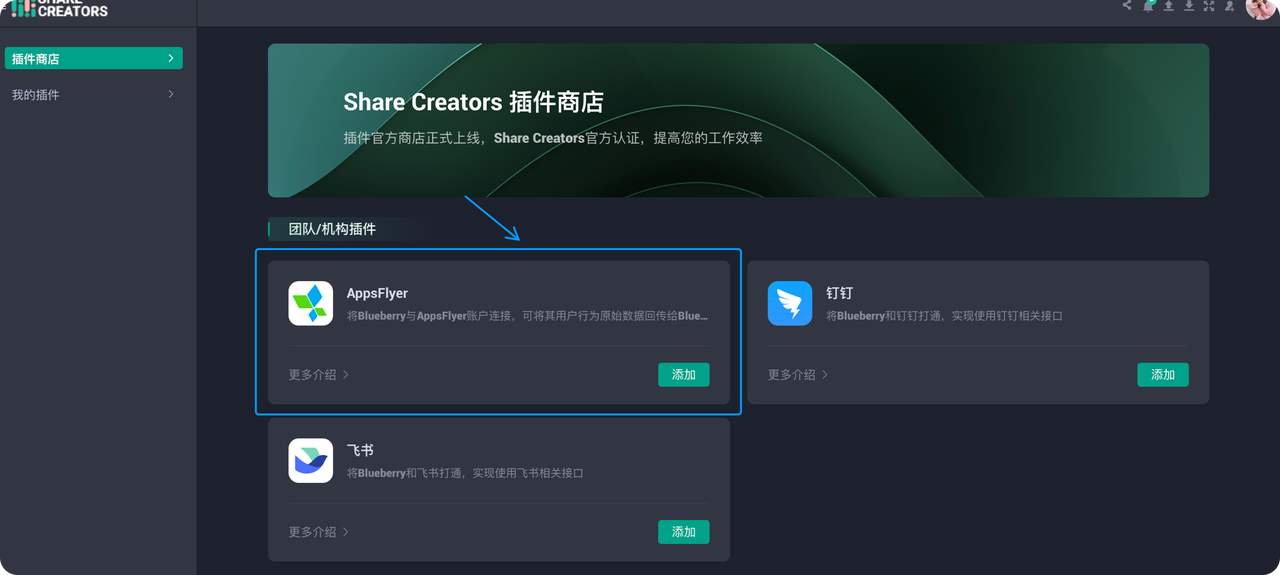Expand the 我的插件 chevron
1280x575 pixels.
(x=171, y=95)
